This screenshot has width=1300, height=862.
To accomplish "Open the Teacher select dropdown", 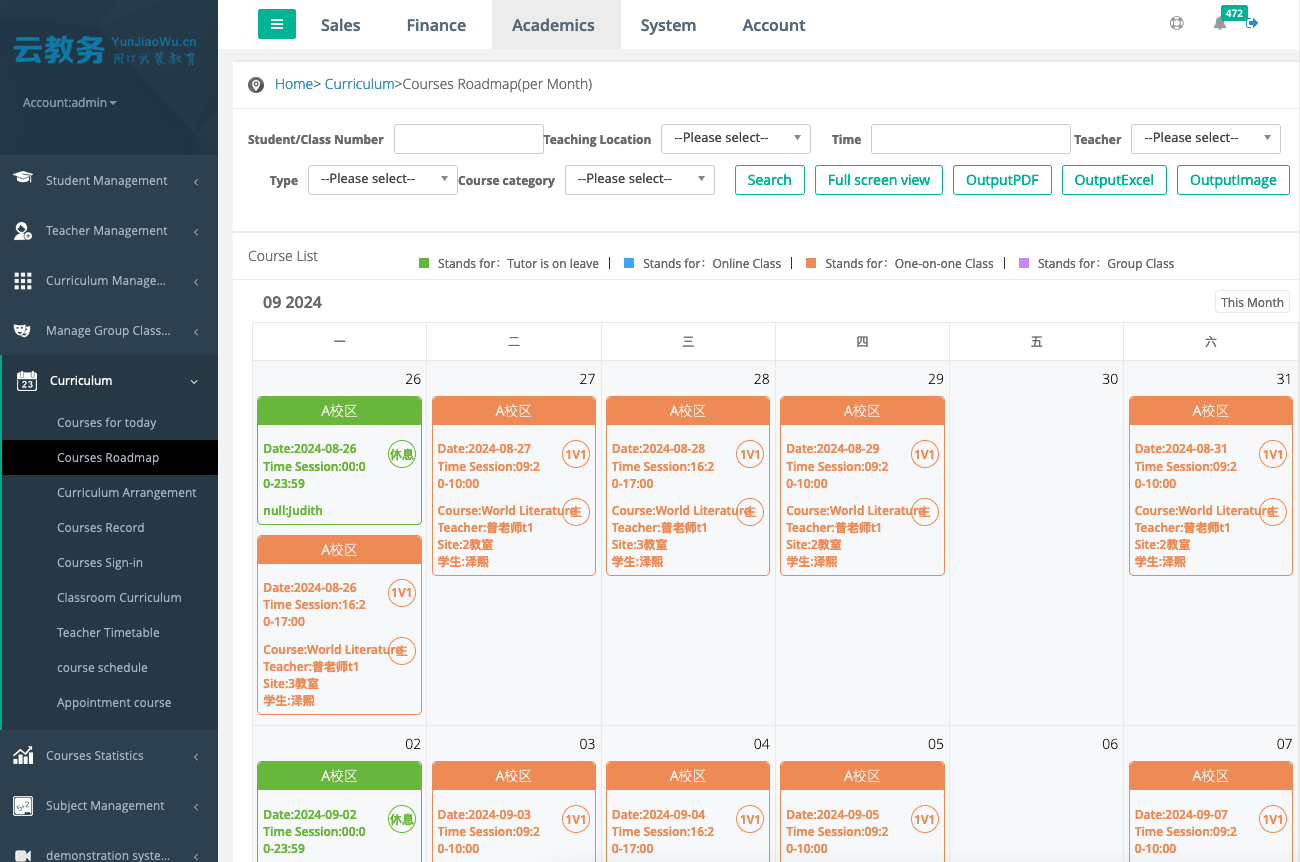I will (x=1205, y=138).
